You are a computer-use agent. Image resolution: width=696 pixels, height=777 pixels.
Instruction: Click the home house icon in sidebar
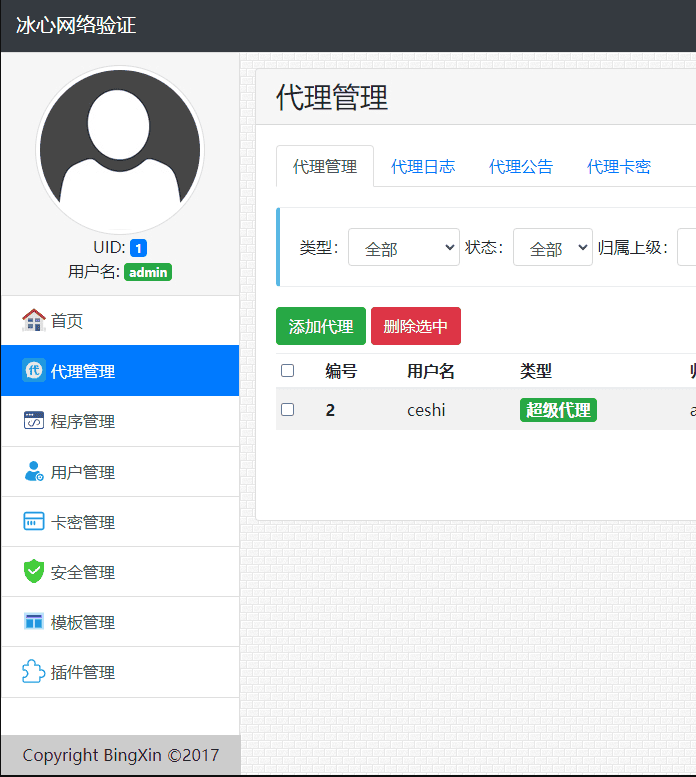[x=34, y=320]
